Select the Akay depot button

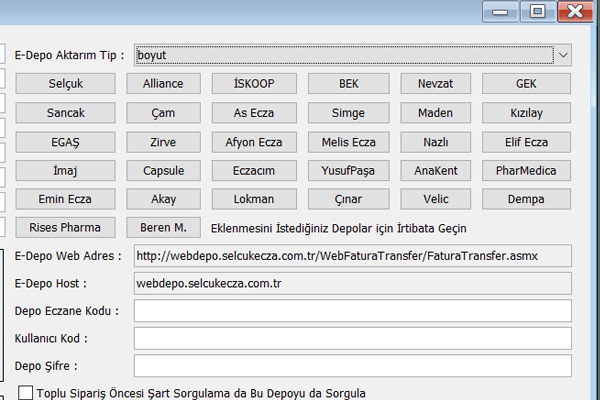coord(163,199)
